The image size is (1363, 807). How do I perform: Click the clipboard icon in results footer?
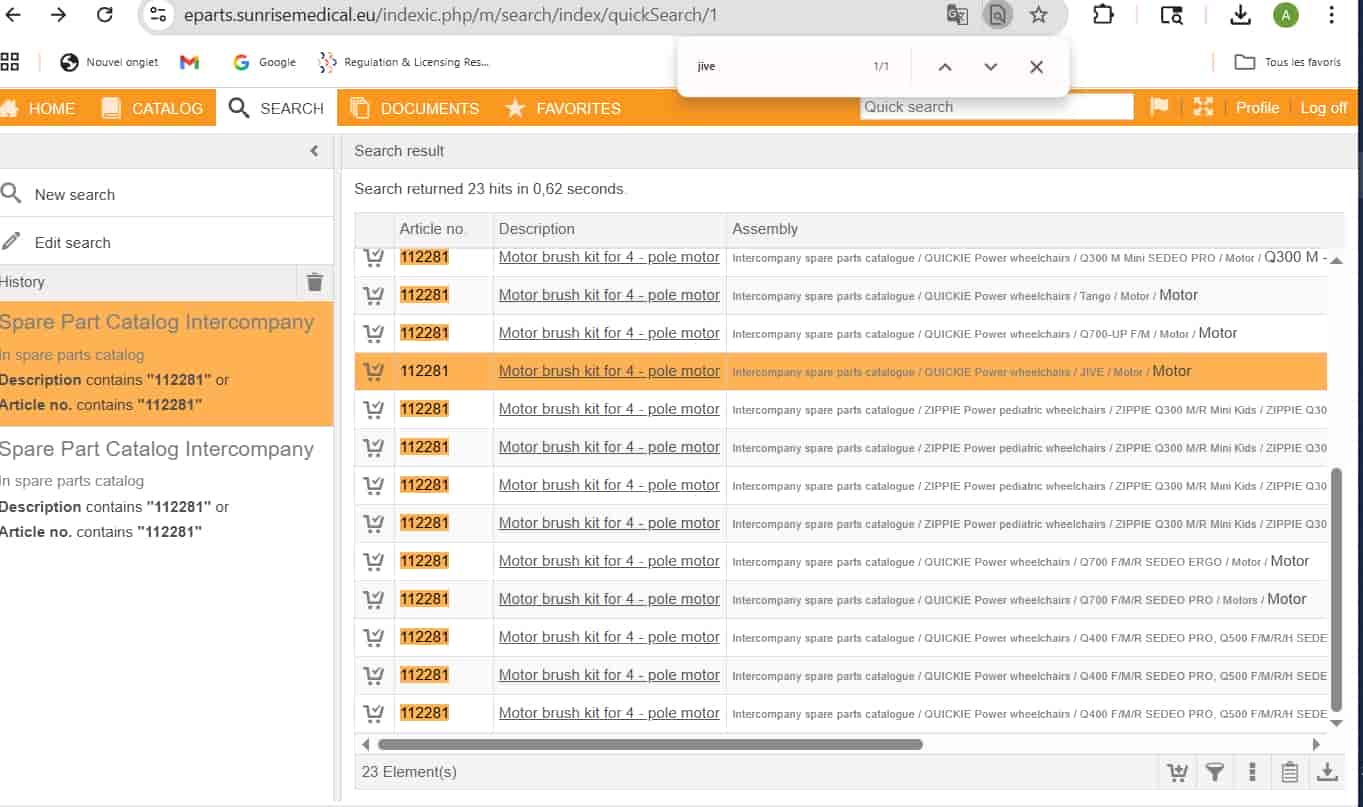1289,772
